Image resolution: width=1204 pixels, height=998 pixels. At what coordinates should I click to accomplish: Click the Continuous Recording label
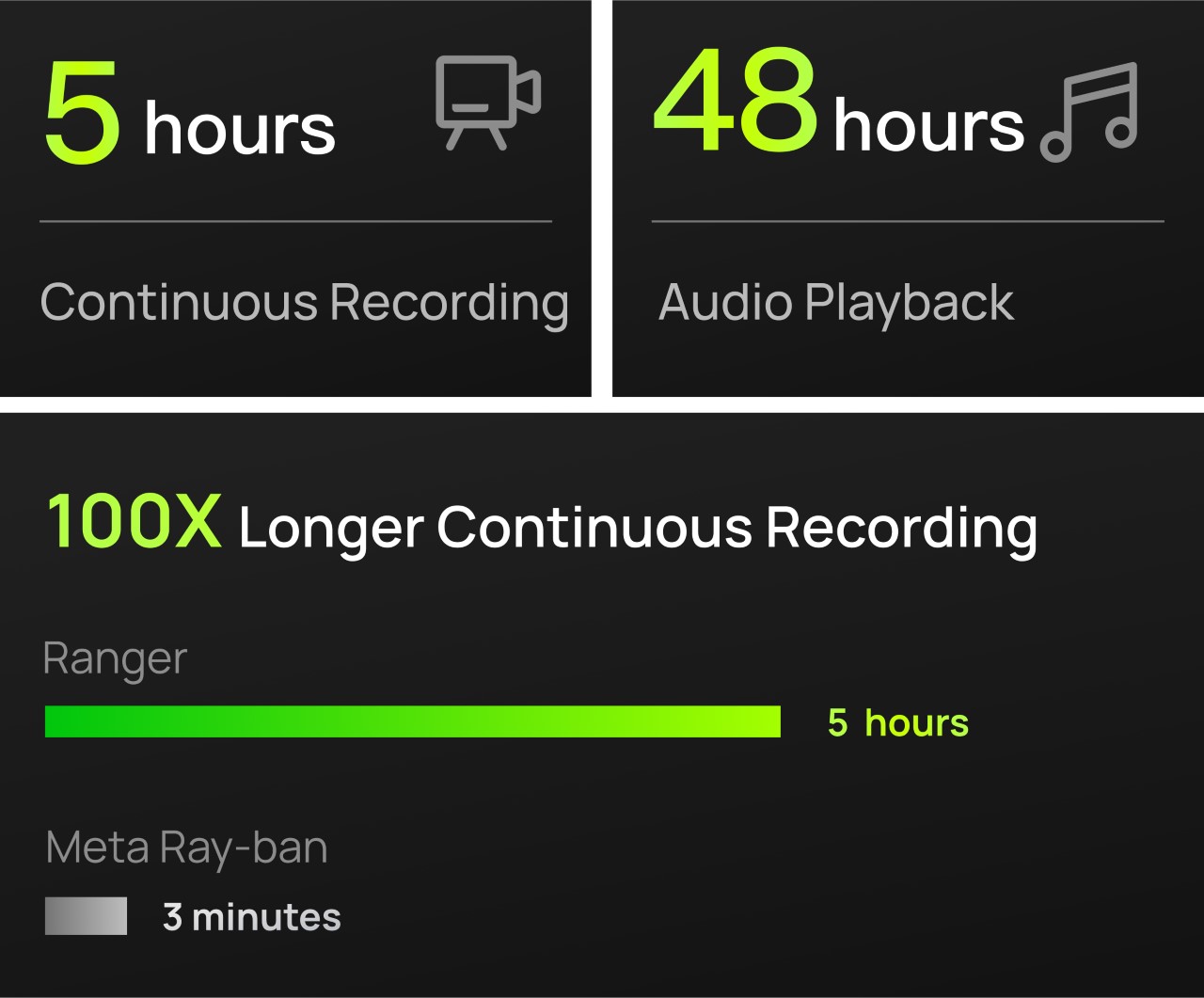(304, 303)
